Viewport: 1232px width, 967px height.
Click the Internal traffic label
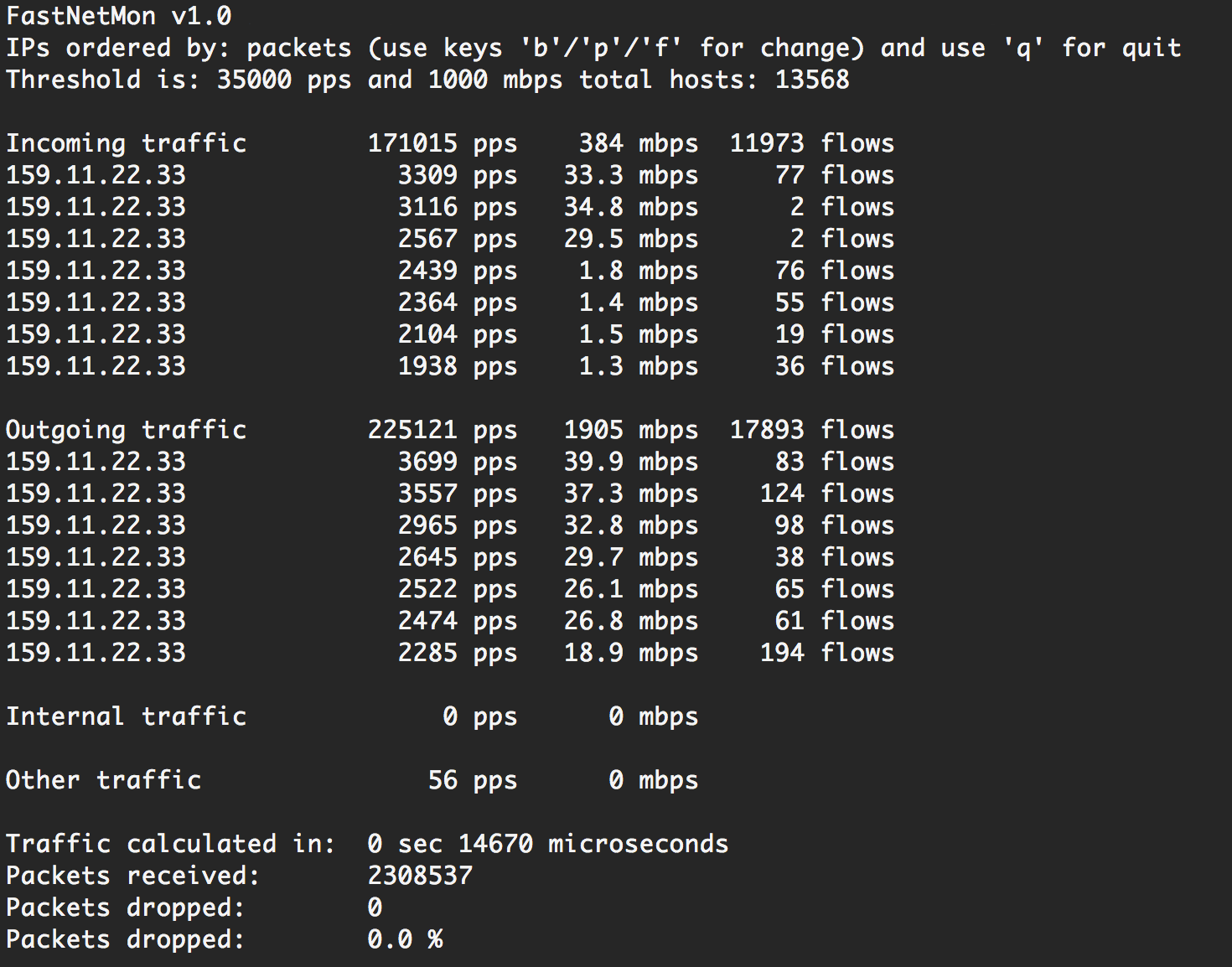point(127,716)
